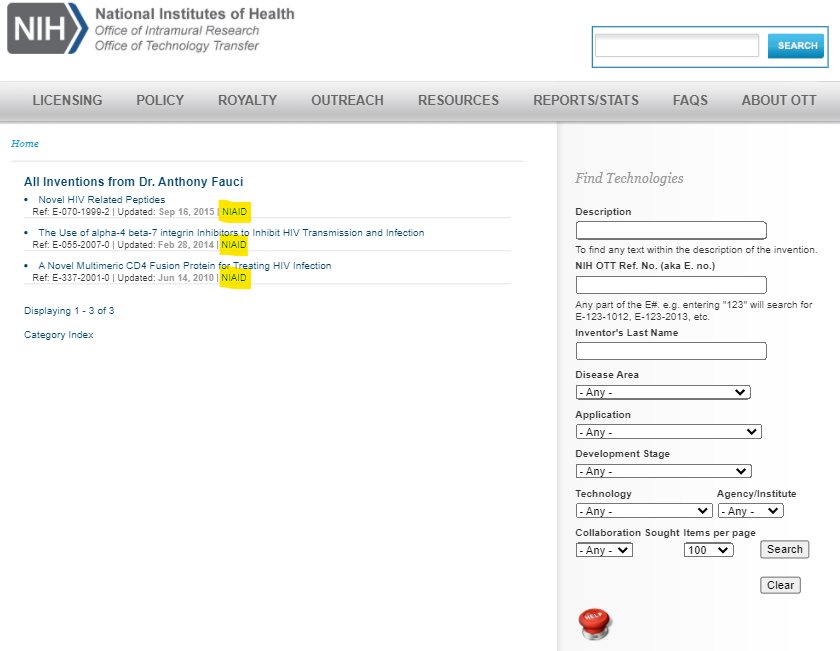Click the 'Find Technologies' heading

point(629,178)
